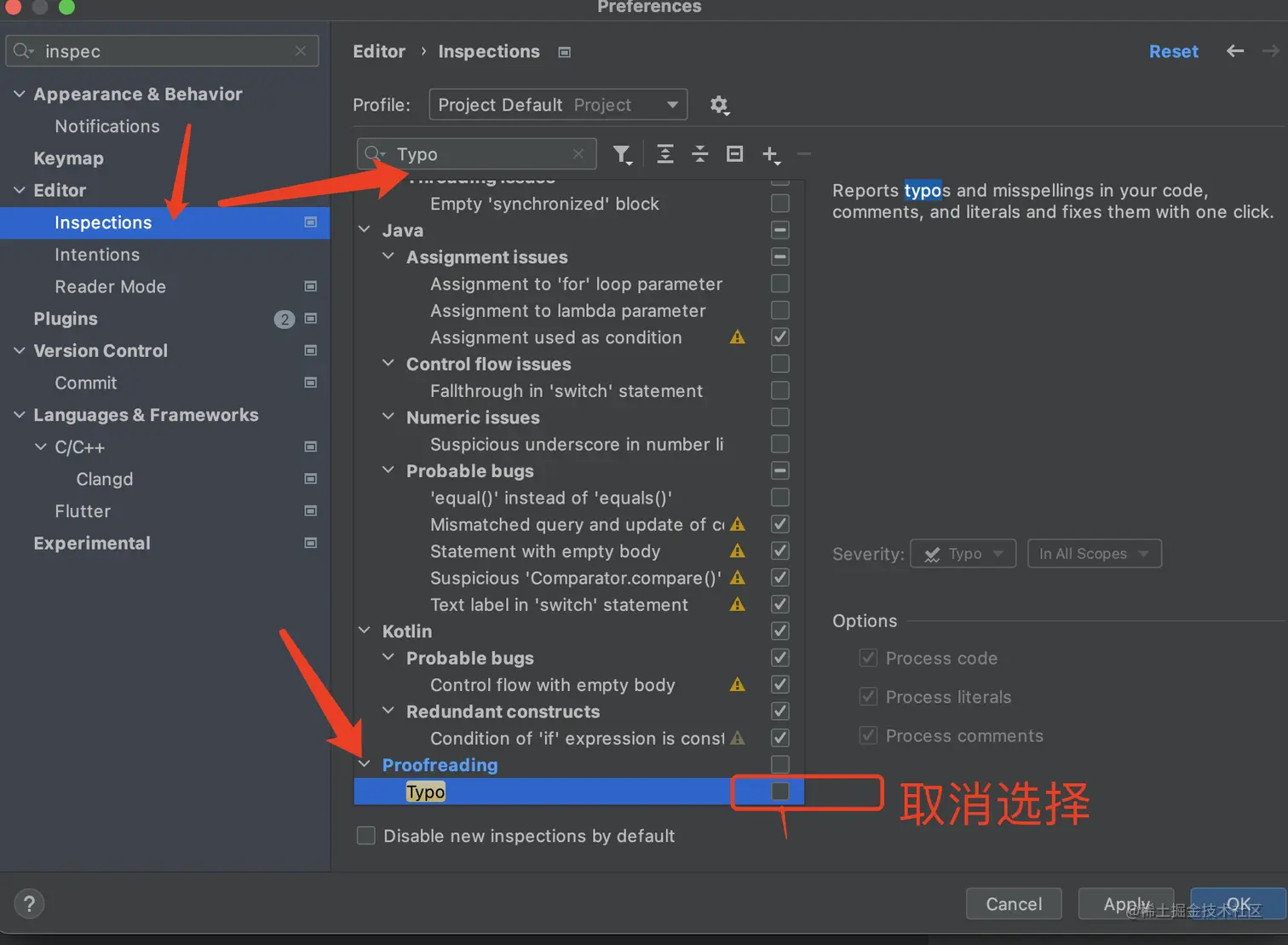Collapse the Proofreading group chevron
The image size is (1288, 945).
click(x=365, y=764)
